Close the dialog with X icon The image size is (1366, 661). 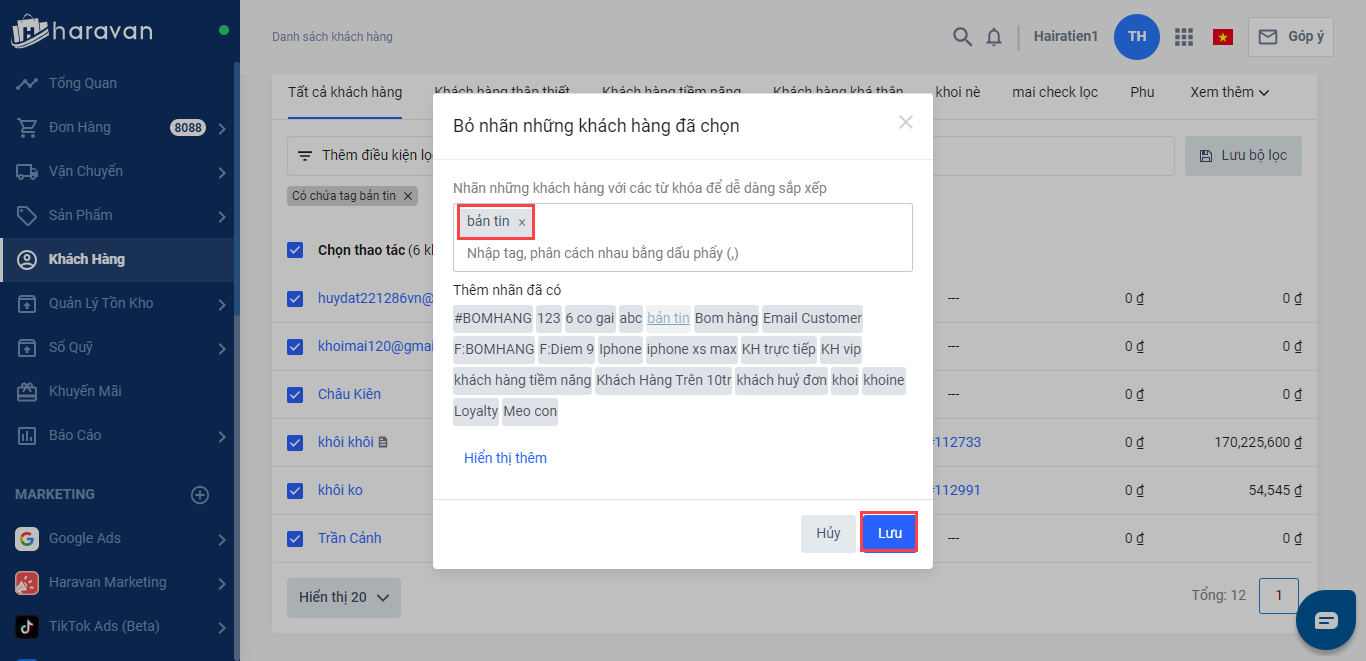(906, 122)
